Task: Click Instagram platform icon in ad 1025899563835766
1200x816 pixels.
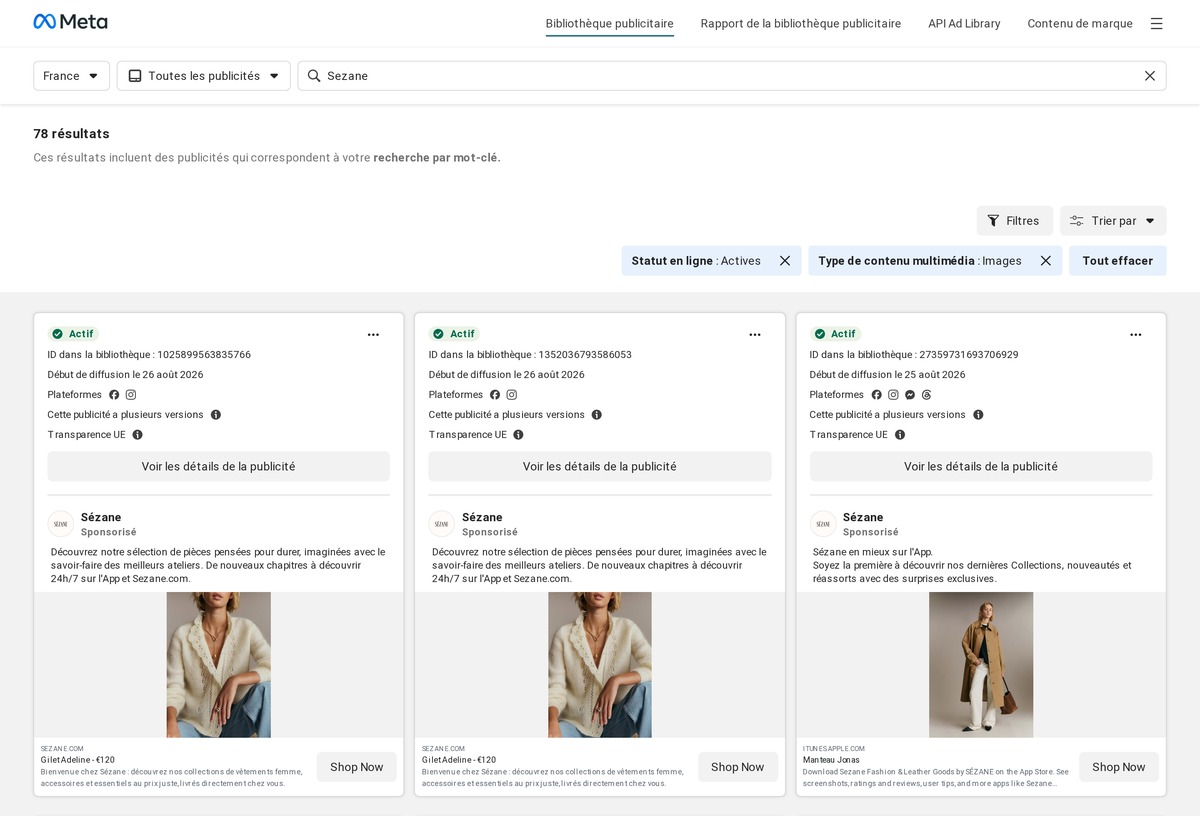Action: 131,395
